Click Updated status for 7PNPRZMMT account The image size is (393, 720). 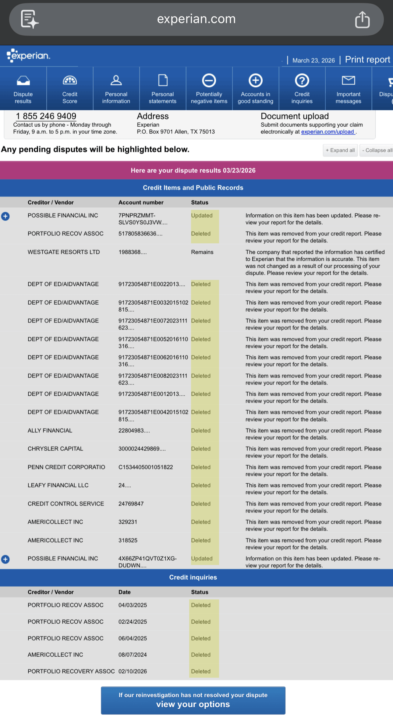pos(202,215)
